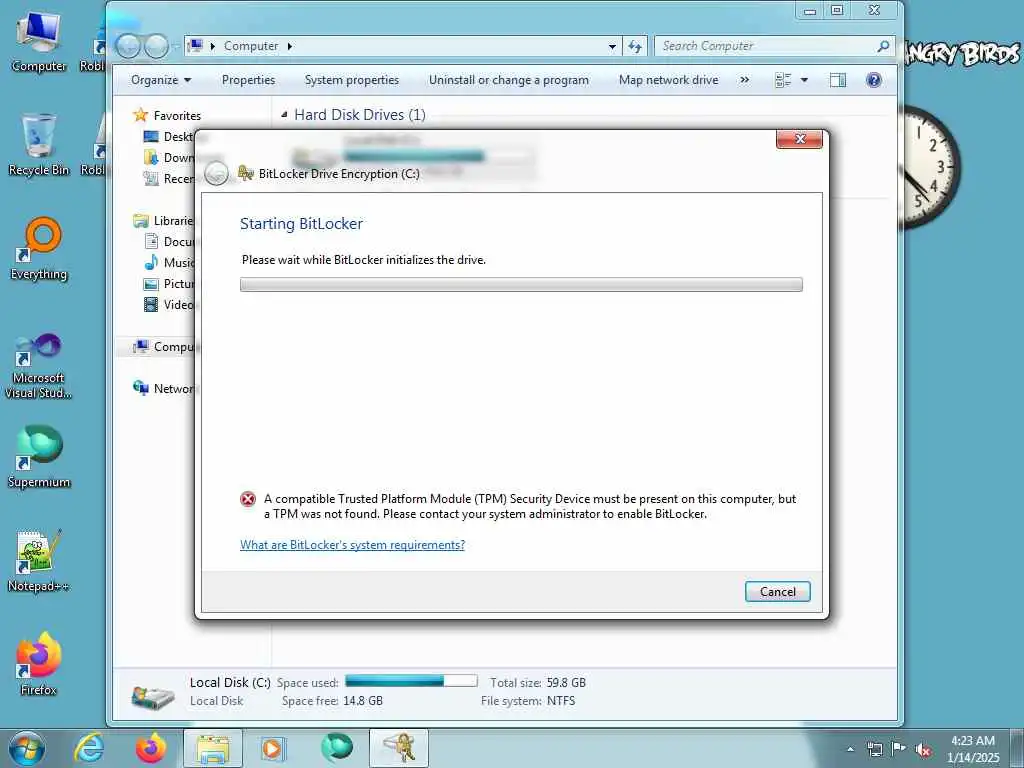Click the 59.8 GB total size value
Image resolution: width=1024 pixels, height=768 pixels.
(566, 682)
